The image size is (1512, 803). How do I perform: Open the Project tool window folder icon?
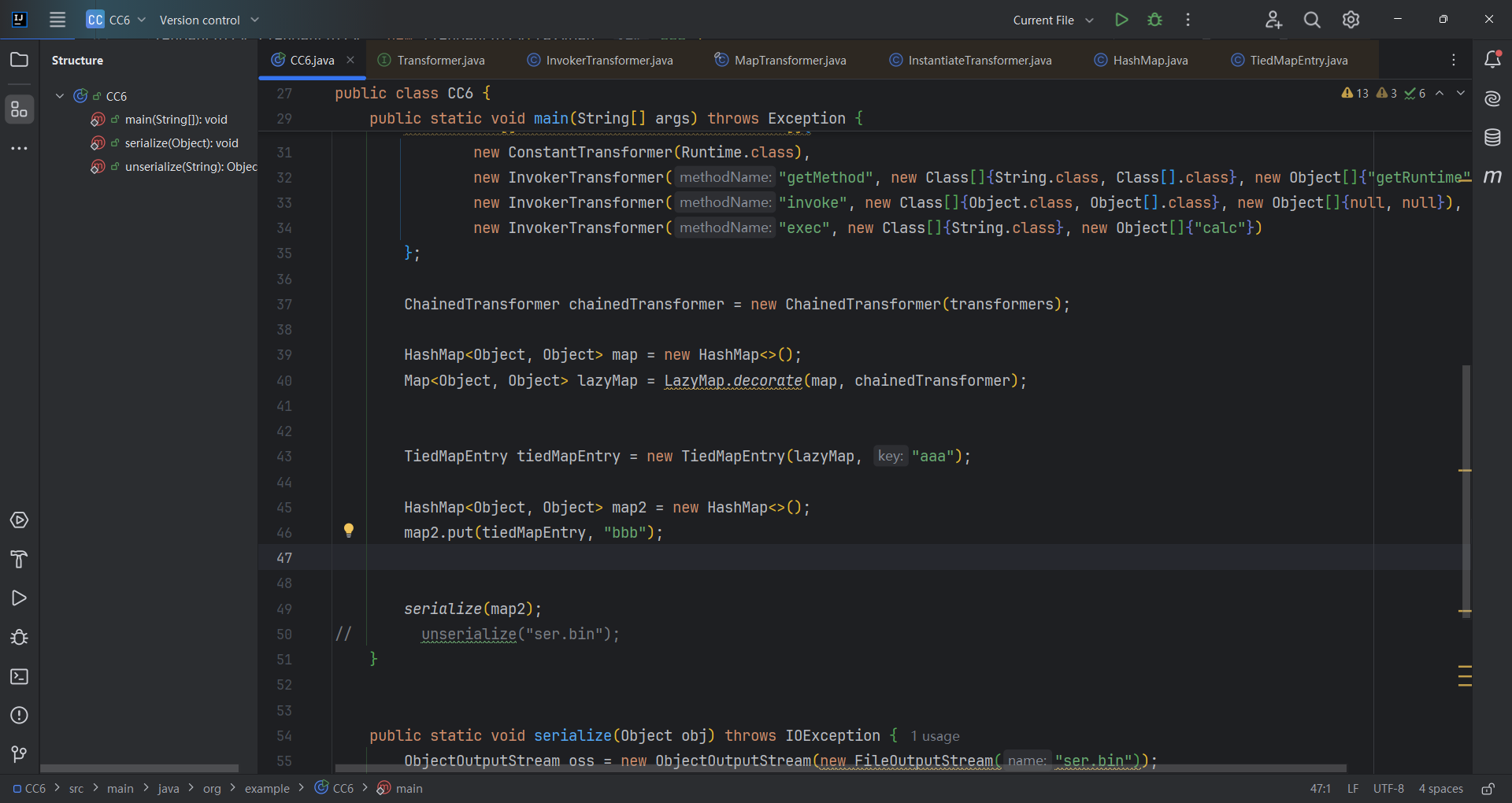coord(19,60)
